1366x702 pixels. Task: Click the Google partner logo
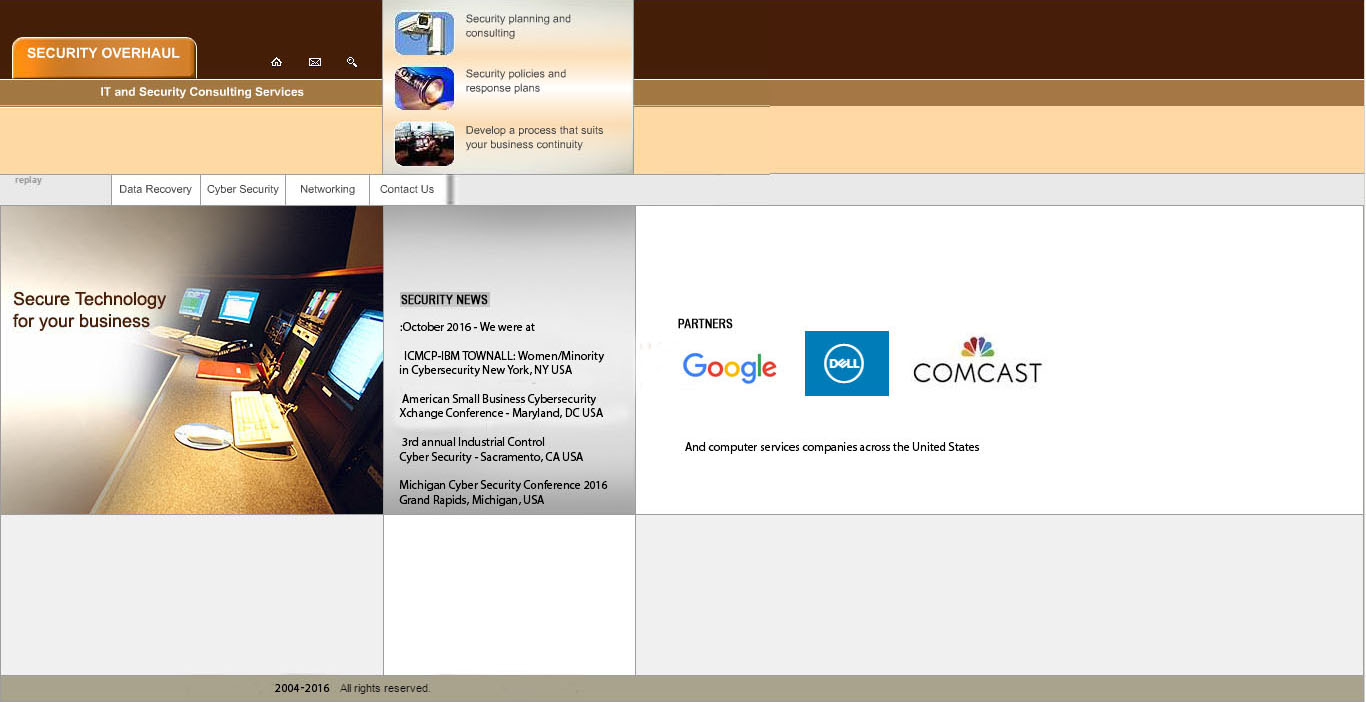point(729,368)
